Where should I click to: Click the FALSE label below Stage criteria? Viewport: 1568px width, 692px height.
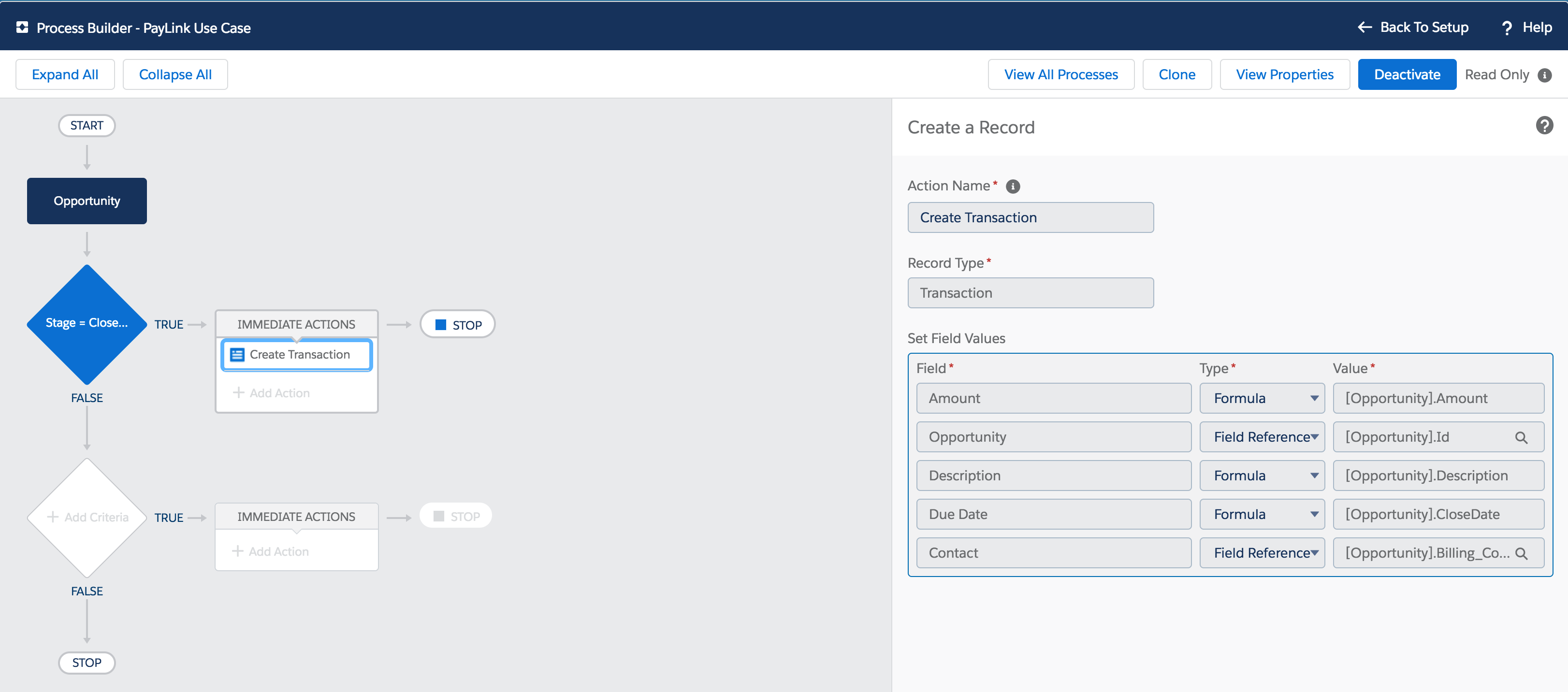[x=87, y=398]
